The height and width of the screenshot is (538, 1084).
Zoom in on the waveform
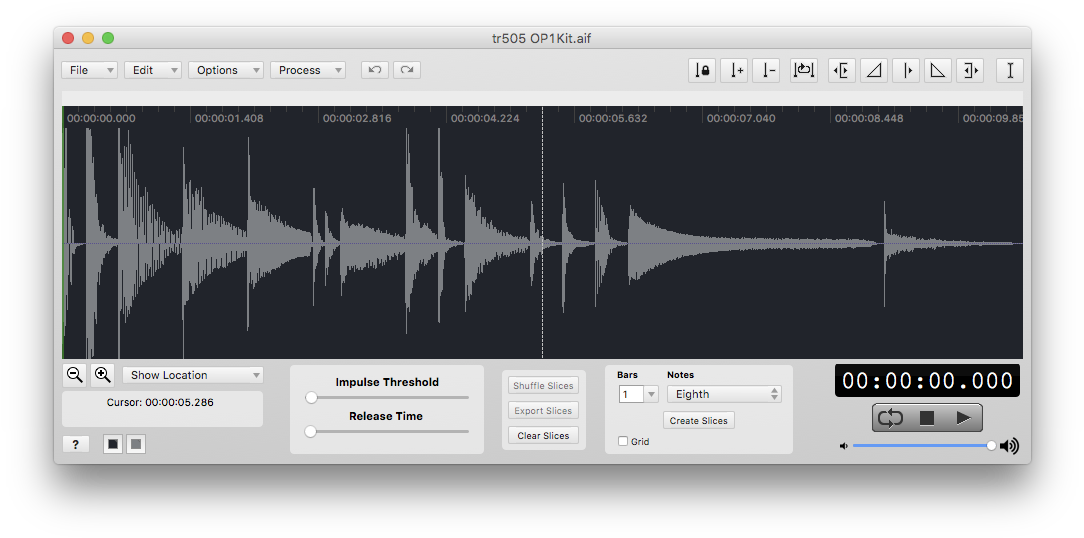102,375
